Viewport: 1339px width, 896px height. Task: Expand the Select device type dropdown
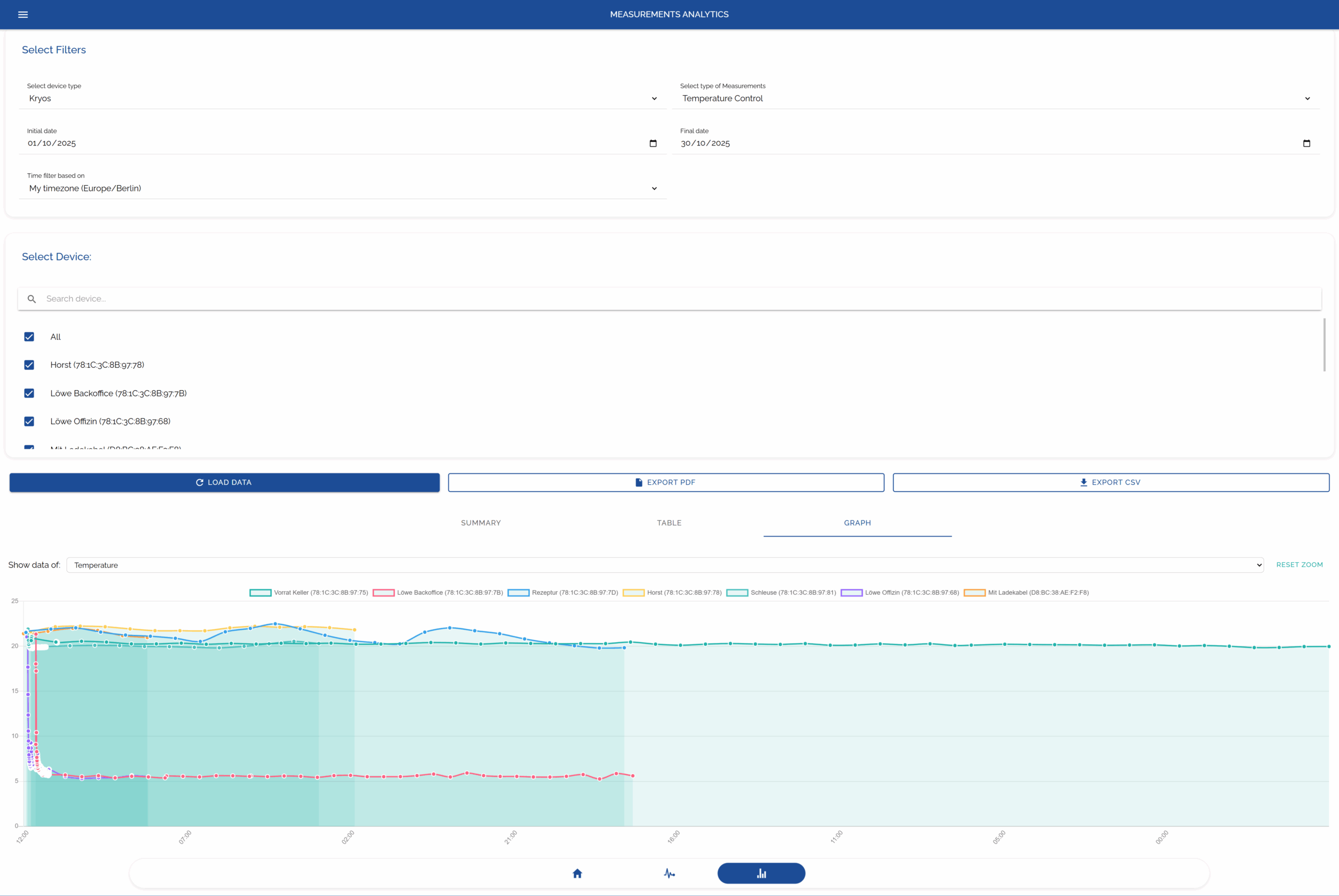[342, 98]
